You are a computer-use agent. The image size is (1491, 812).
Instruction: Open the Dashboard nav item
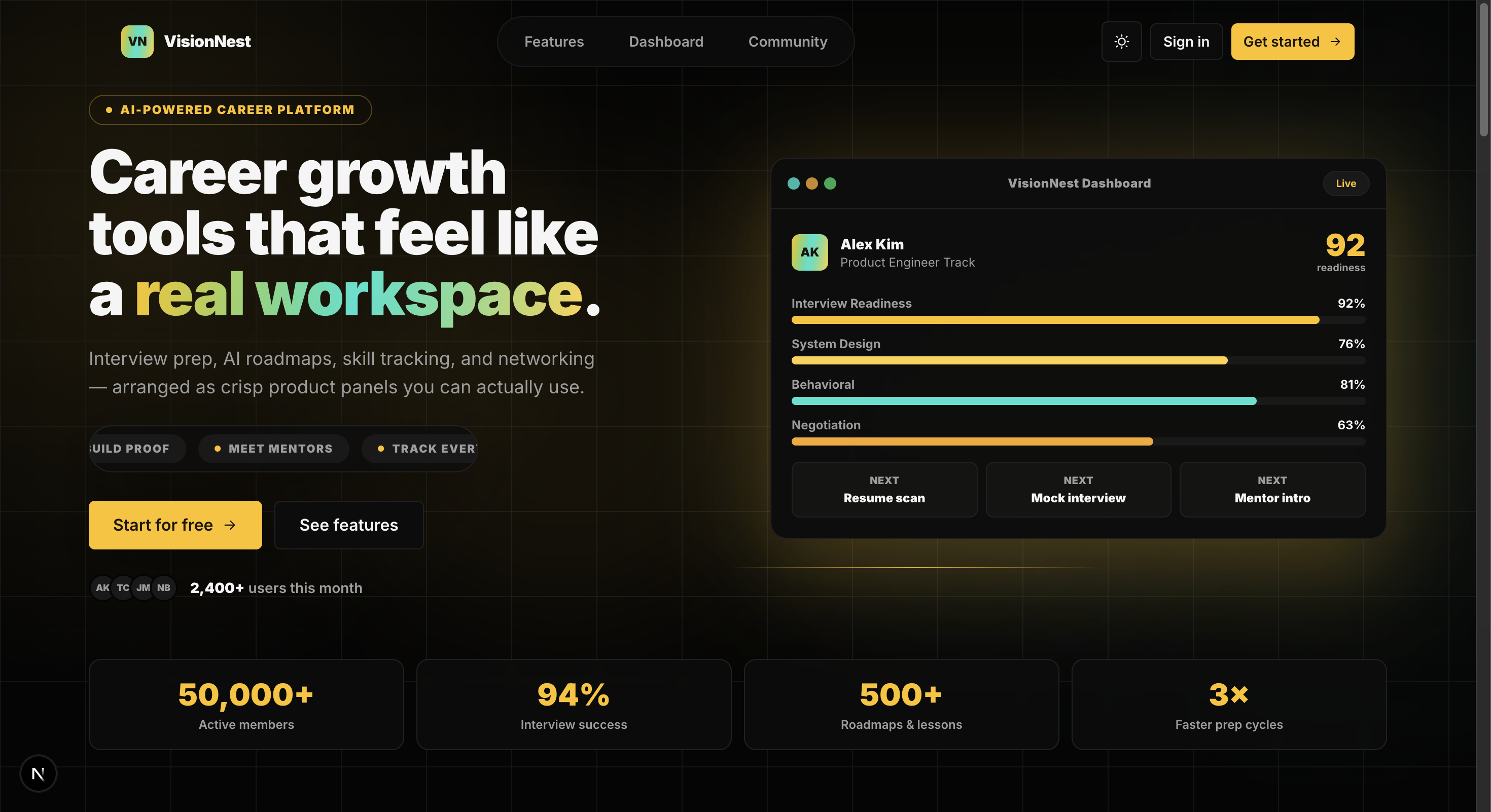(665, 42)
